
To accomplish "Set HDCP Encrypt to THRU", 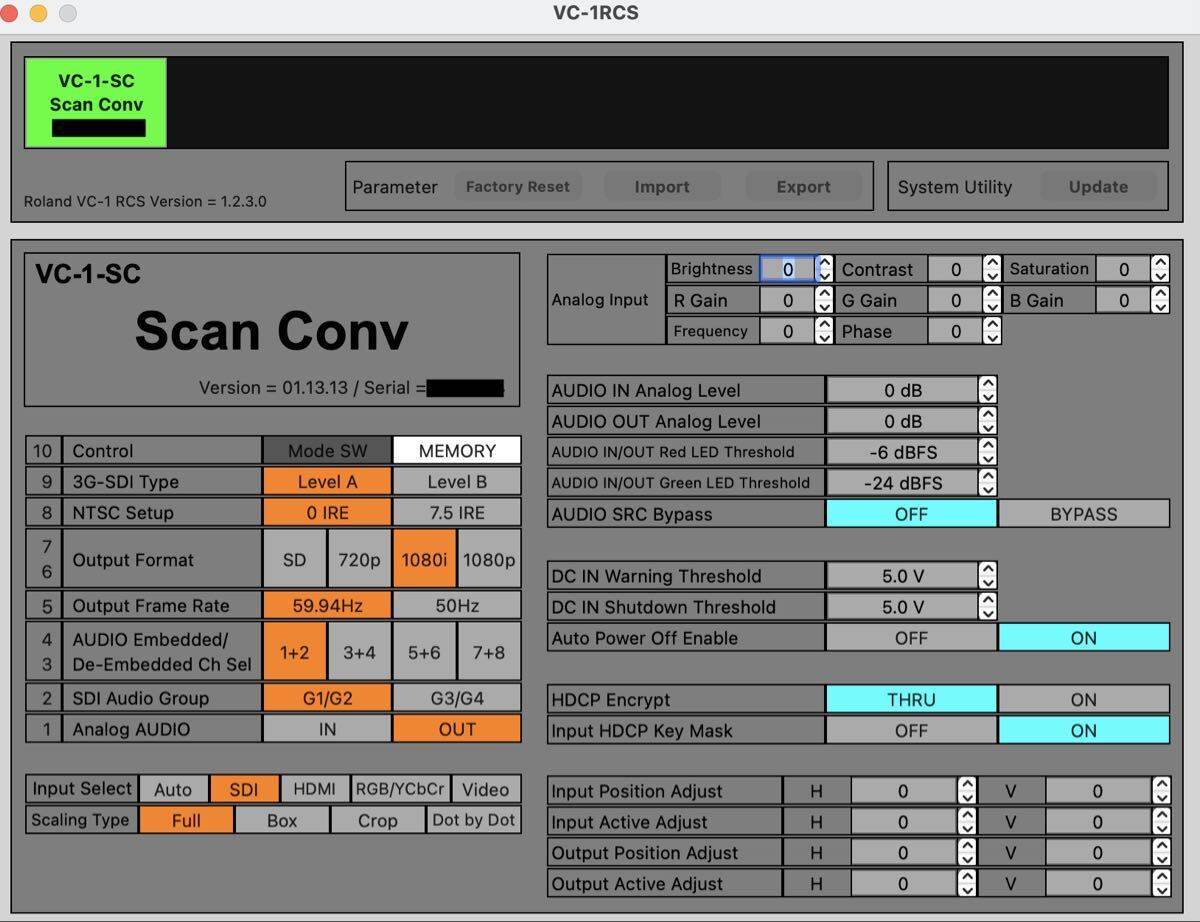I will [911, 700].
